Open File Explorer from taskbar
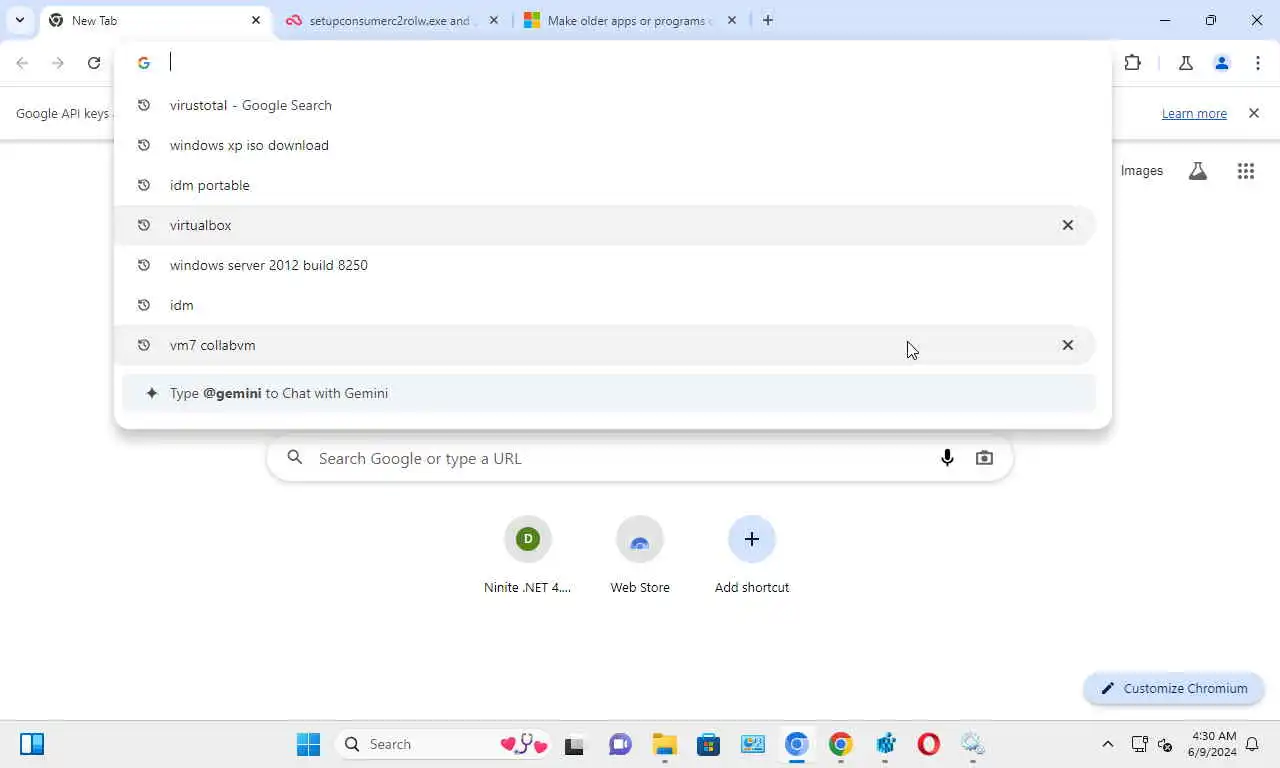The width and height of the screenshot is (1280, 768). 664,744
